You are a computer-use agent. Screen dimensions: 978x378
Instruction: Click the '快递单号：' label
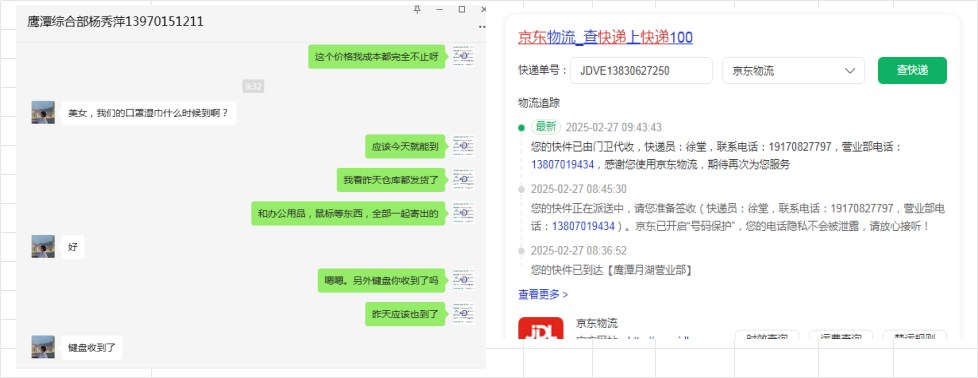pyautogui.click(x=543, y=70)
